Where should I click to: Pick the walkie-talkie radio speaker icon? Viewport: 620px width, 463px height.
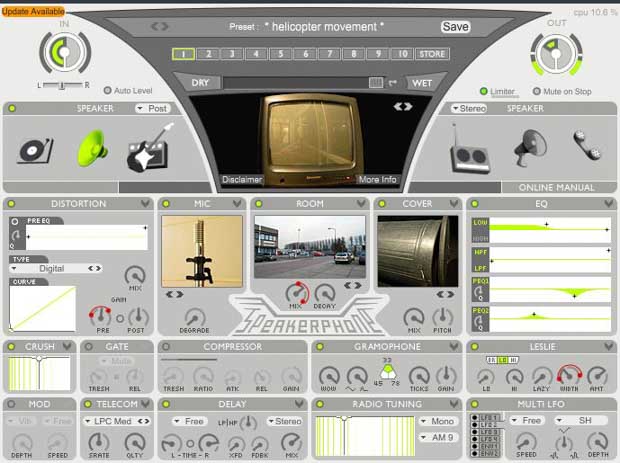click(x=468, y=151)
